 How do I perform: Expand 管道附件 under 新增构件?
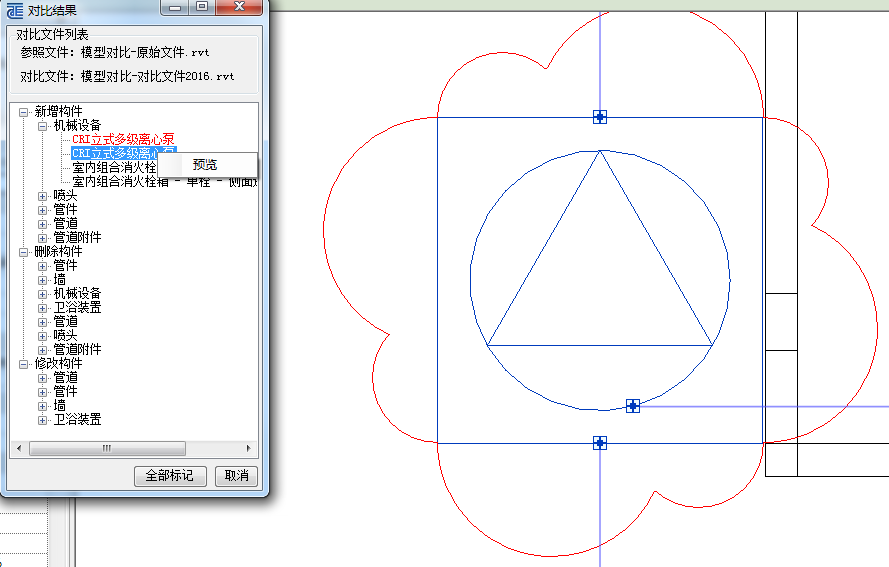(x=43, y=238)
